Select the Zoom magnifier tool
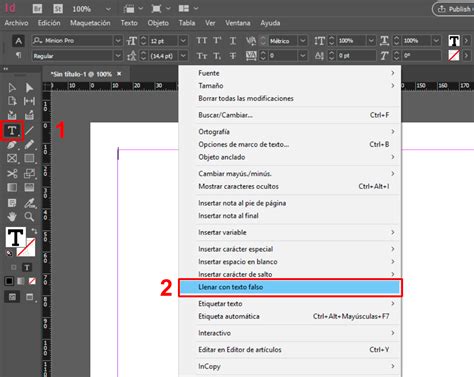 [x=29, y=217]
